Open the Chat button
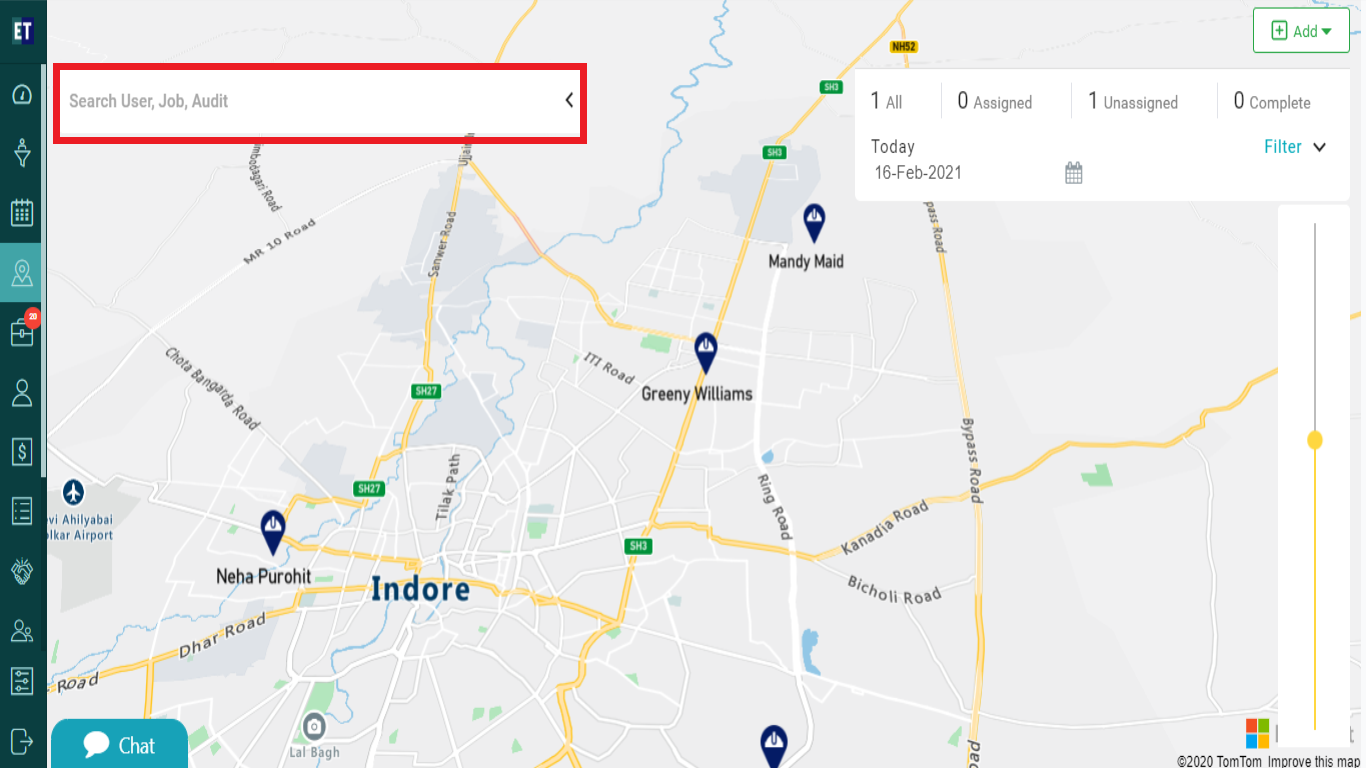This screenshot has height=768, width=1366. 119,744
